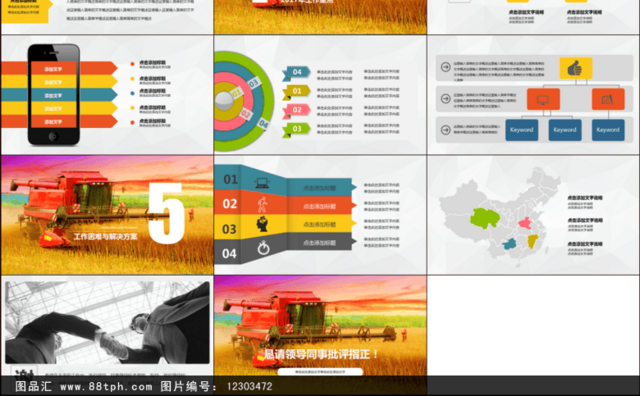Click the teal 04 ribbon label
The width and height of the screenshot is (640, 396).
[x=296, y=73]
